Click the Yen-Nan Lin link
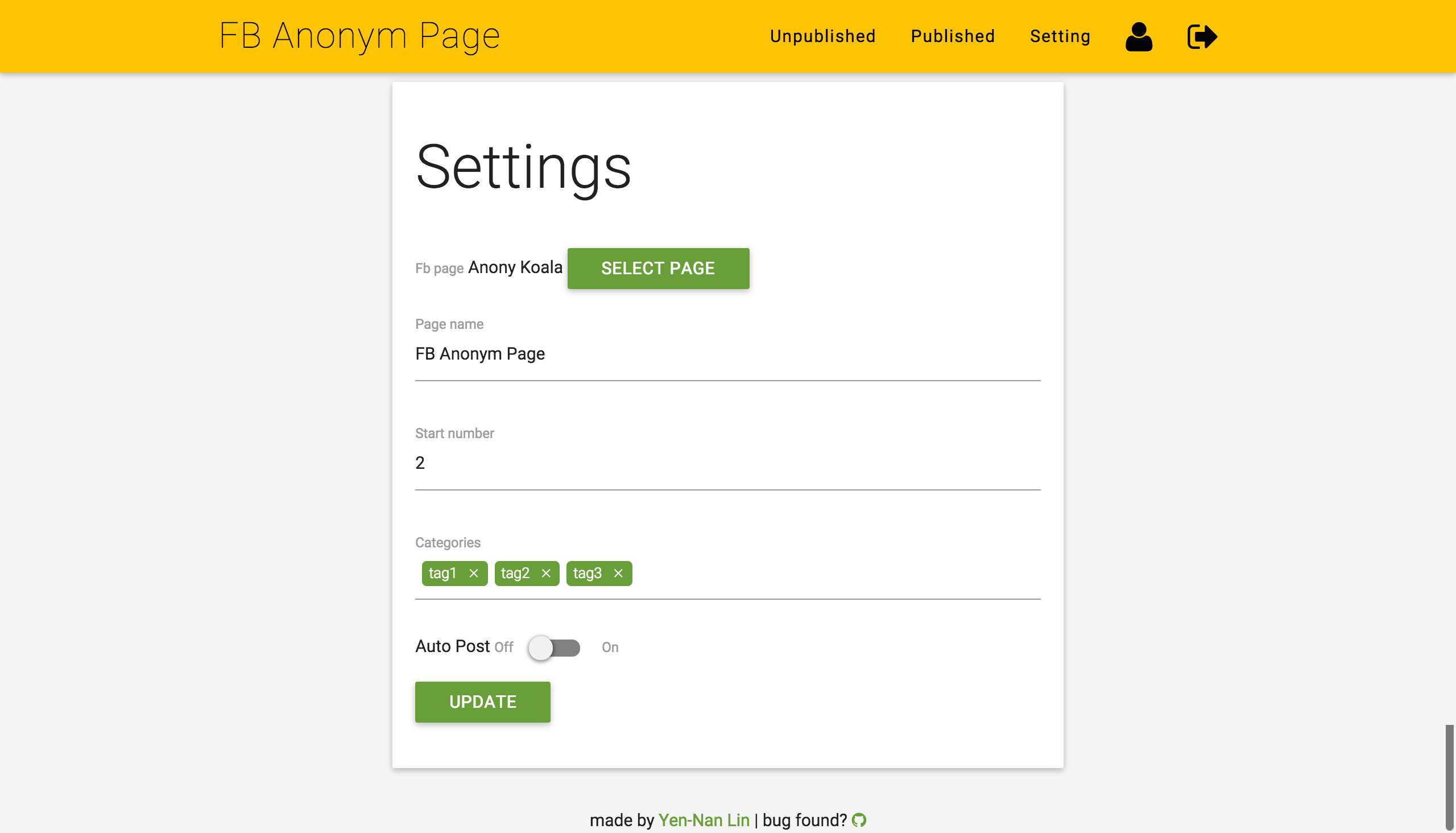 pyautogui.click(x=703, y=820)
